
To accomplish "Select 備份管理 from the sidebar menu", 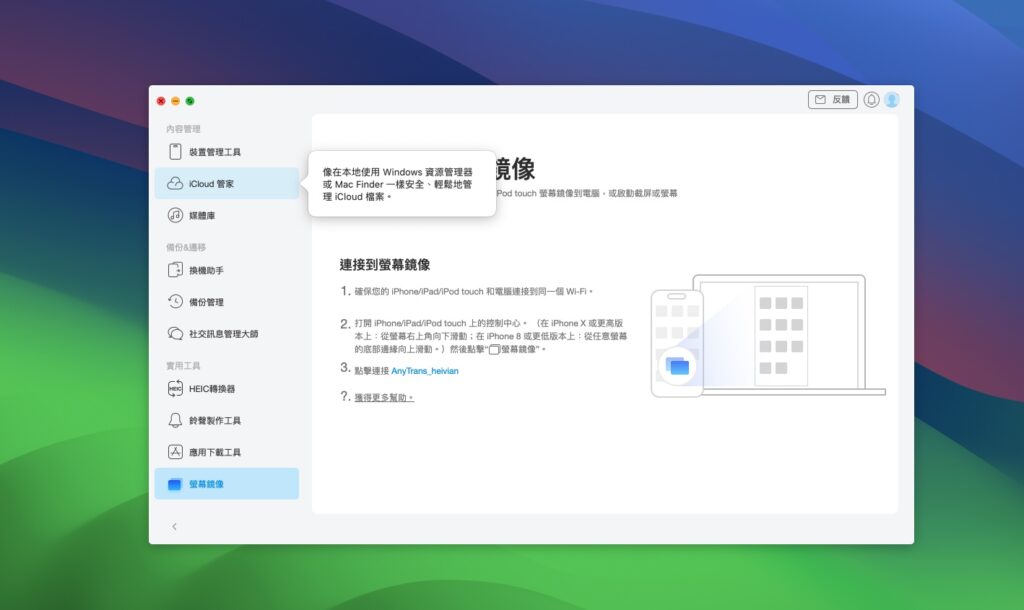I will (x=210, y=302).
